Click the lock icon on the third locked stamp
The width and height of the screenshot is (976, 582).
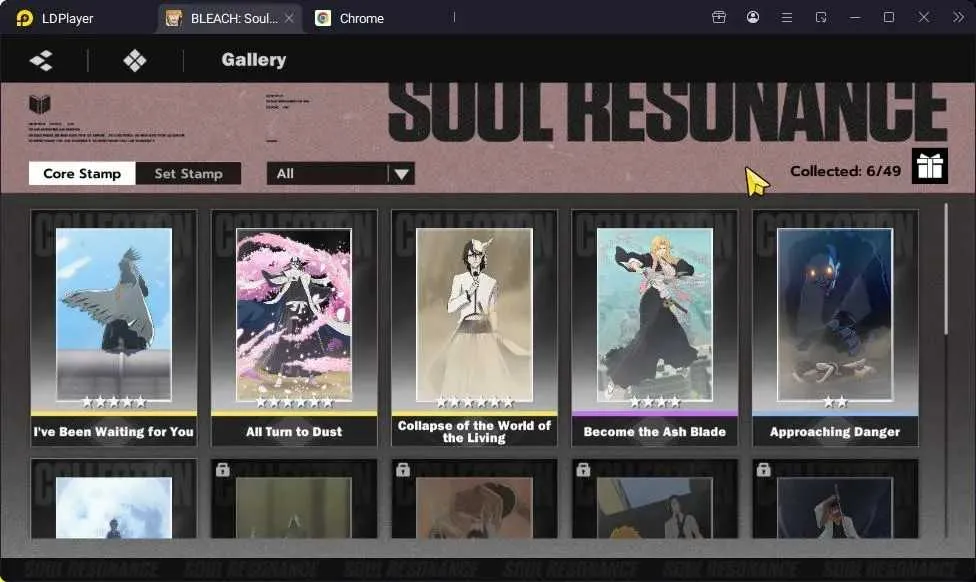click(x=403, y=469)
